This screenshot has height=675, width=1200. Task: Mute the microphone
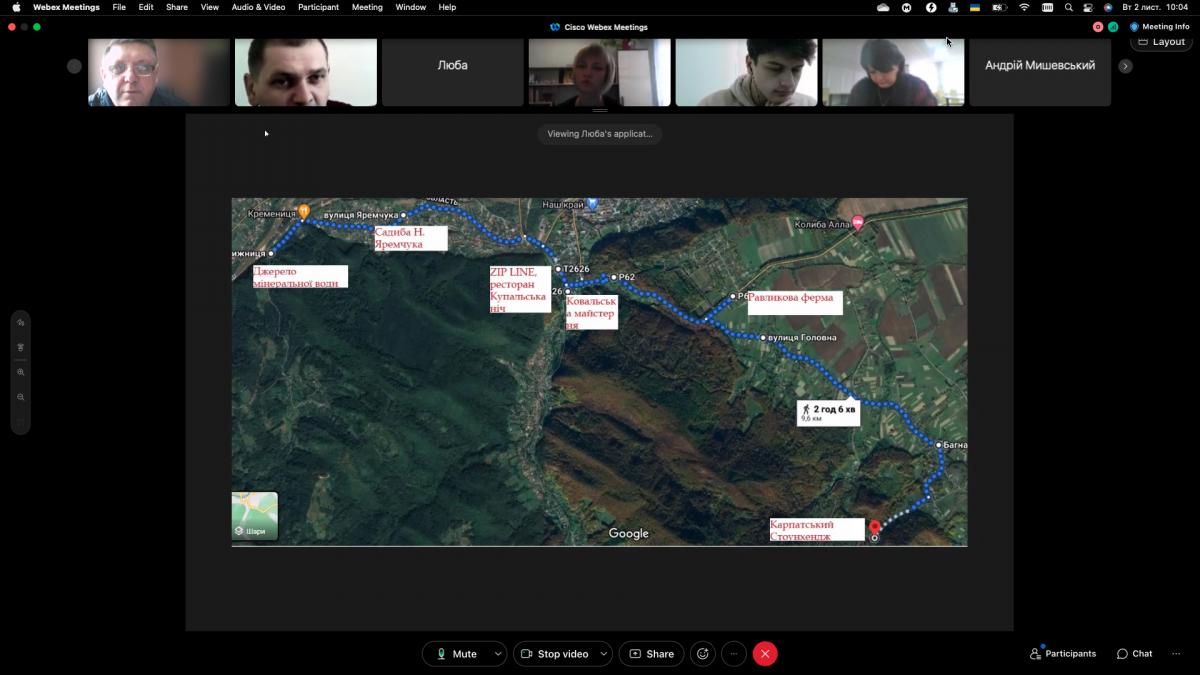pos(455,654)
